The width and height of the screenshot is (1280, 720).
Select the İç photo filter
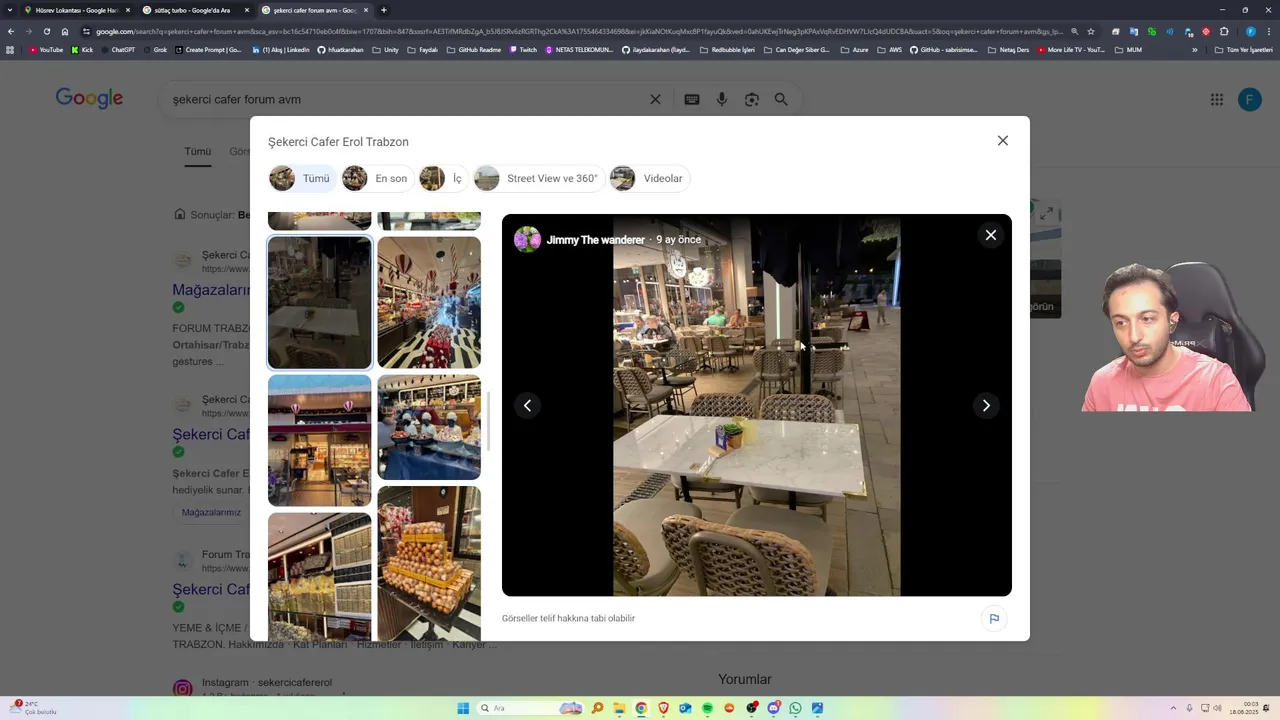[443, 179]
